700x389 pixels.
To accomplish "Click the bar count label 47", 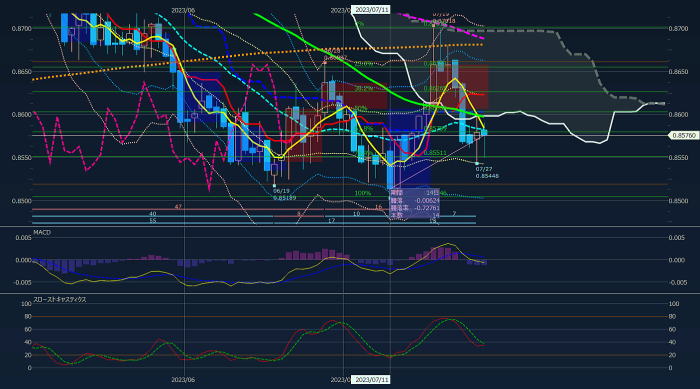I will coord(178,207).
